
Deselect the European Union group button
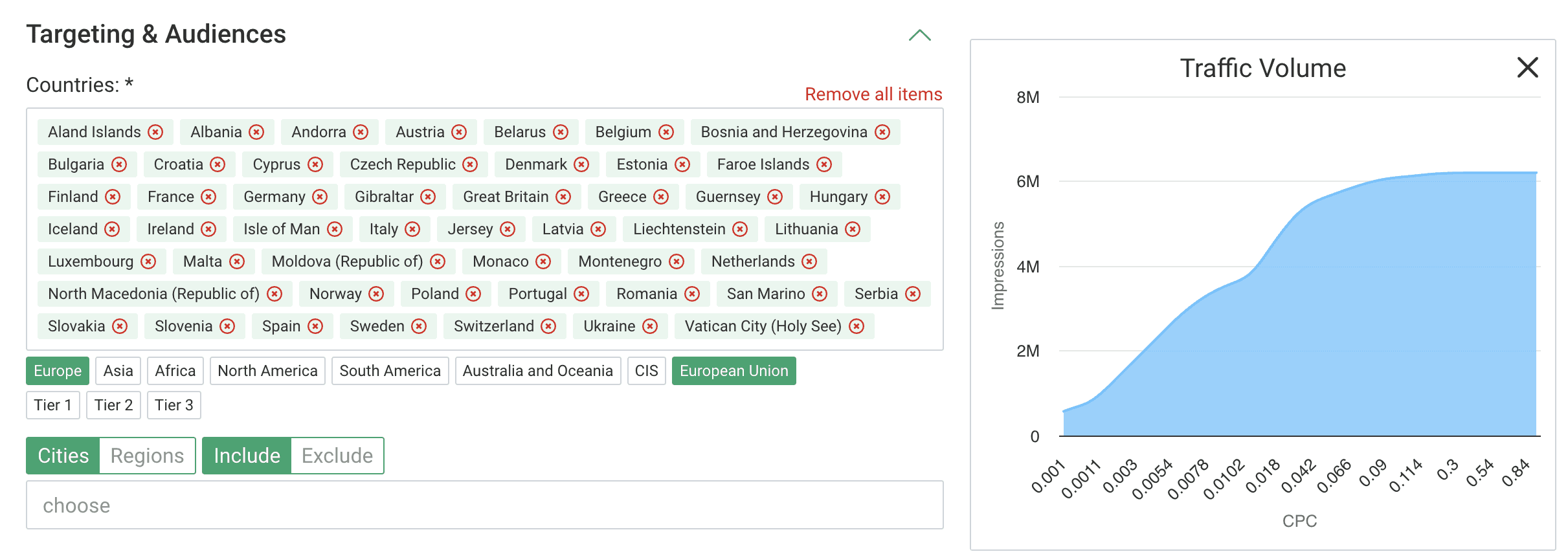[734, 371]
